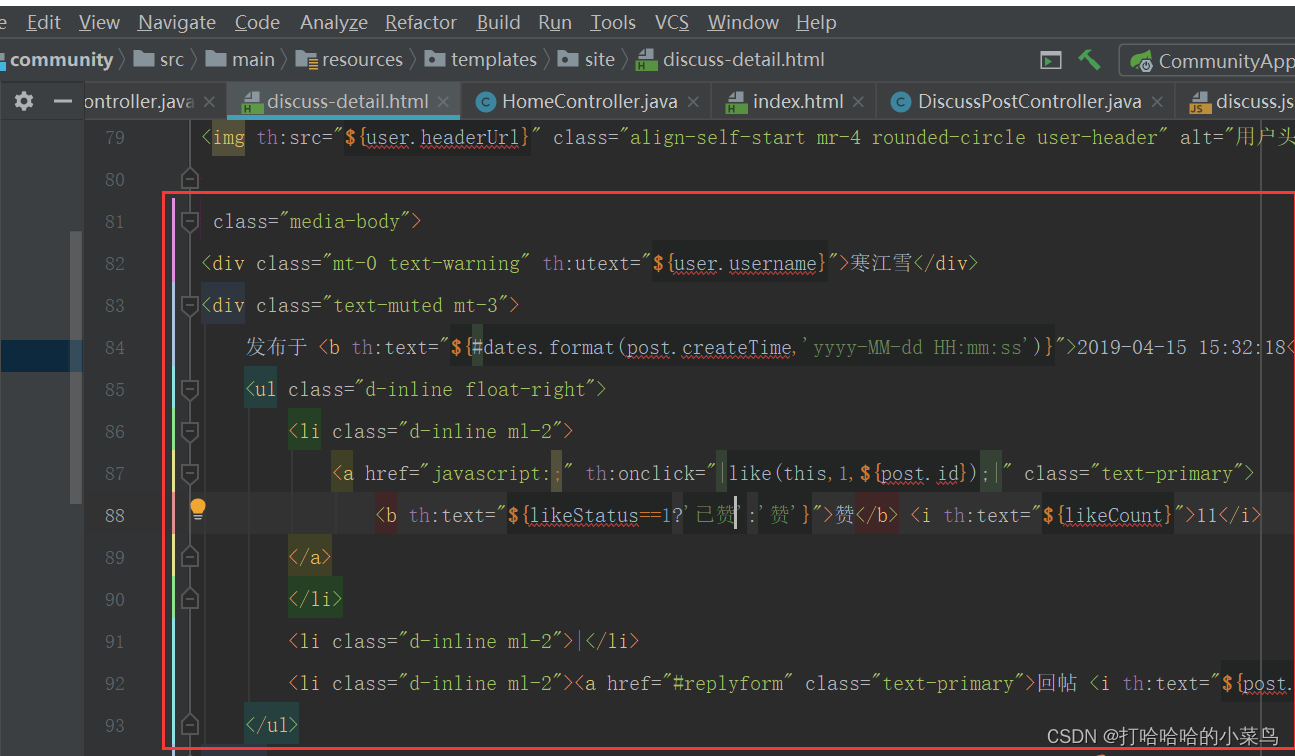Open the Refactor menu
The width and height of the screenshot is (1295, 756).
(421, 22)
